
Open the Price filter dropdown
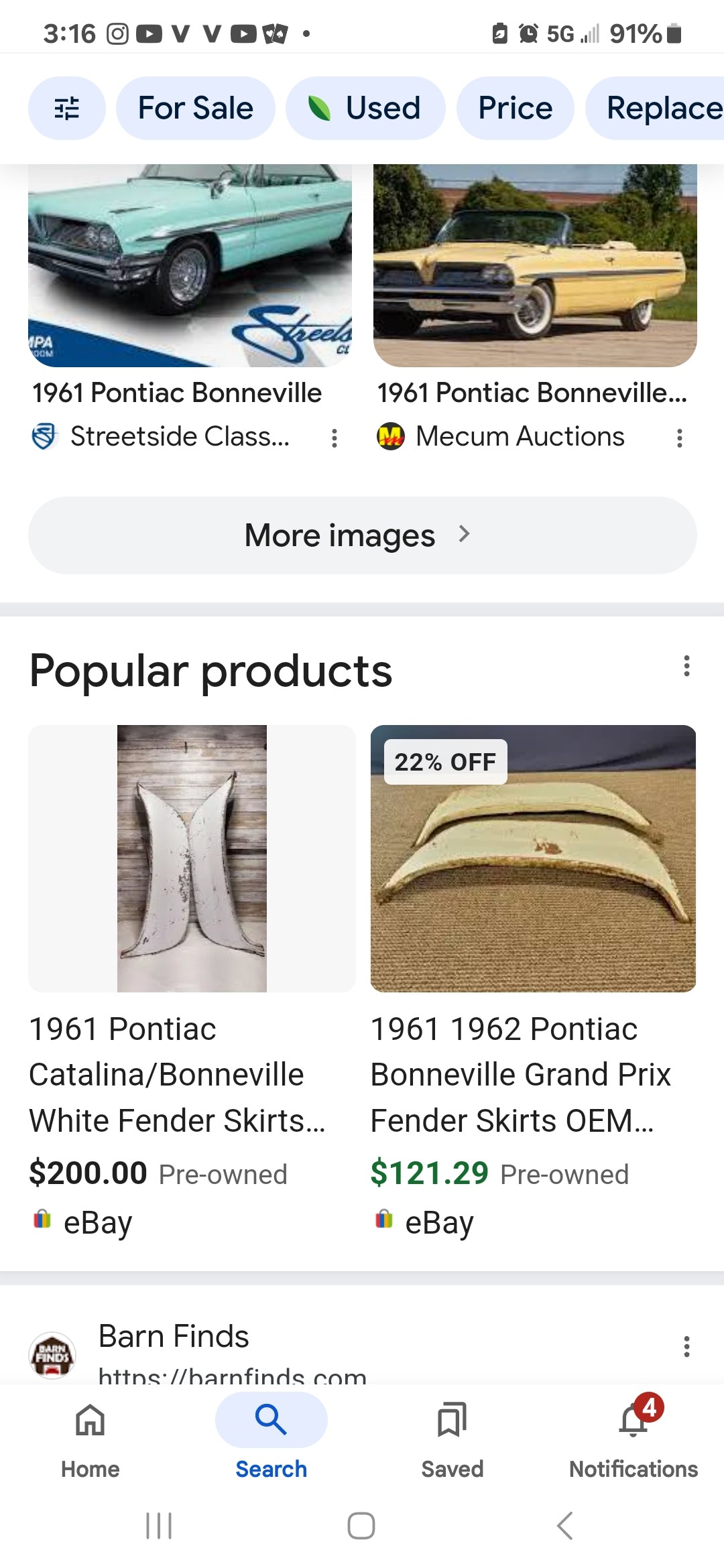point(515,108)
